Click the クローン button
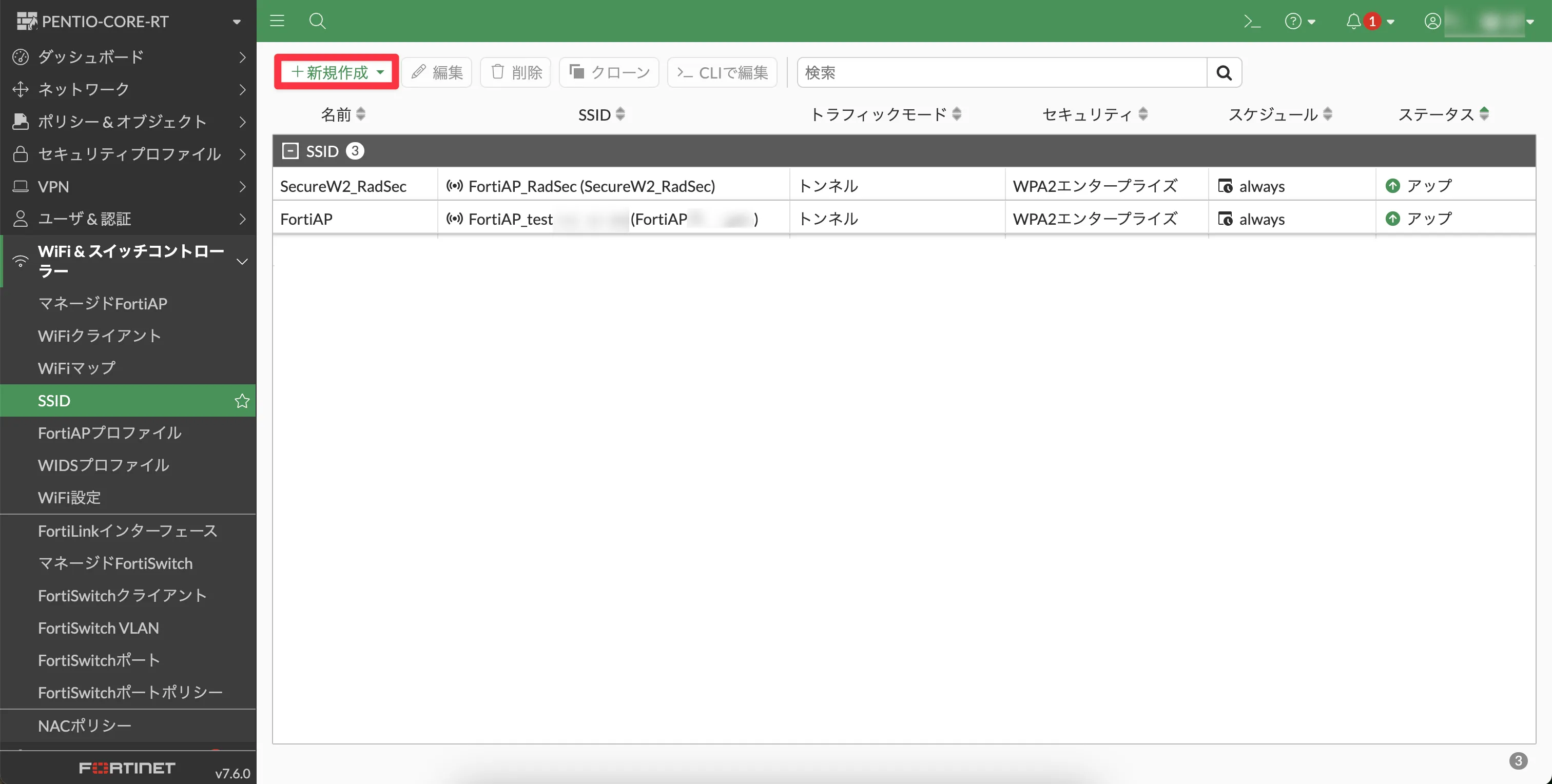1552x784 pixels. [x=609, y=73]
